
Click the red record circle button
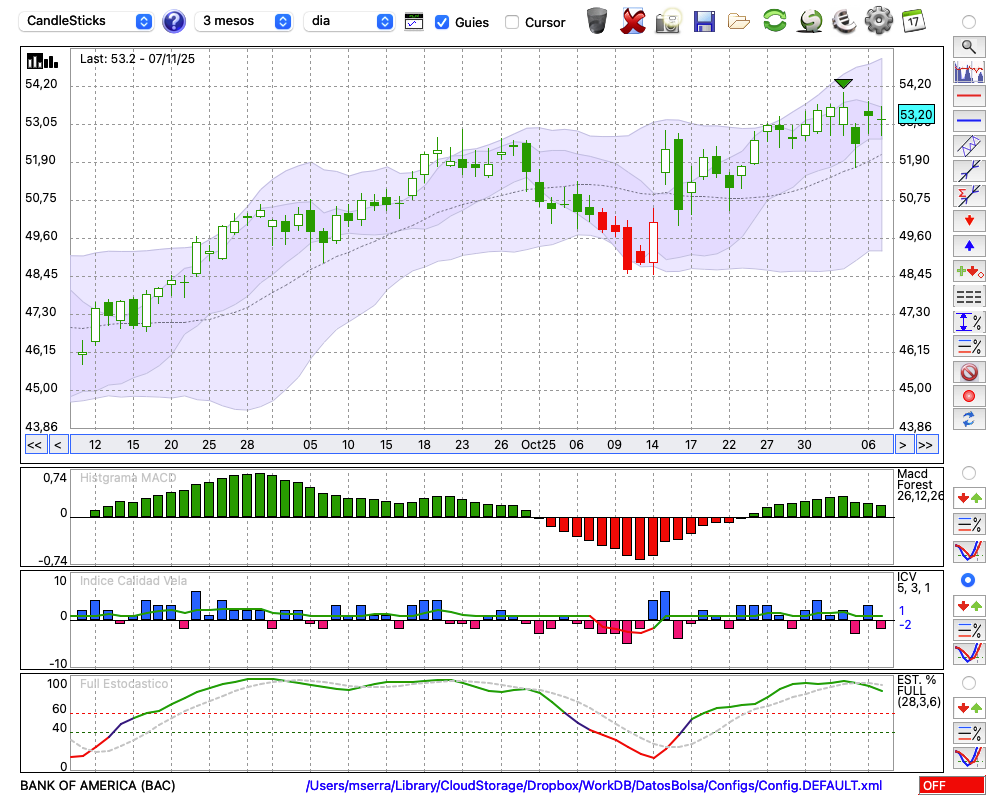(x=969, y=396)
